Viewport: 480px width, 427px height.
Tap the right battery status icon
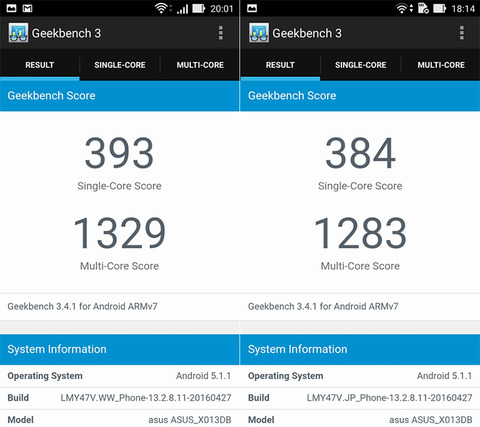click(x=440, y=8)
